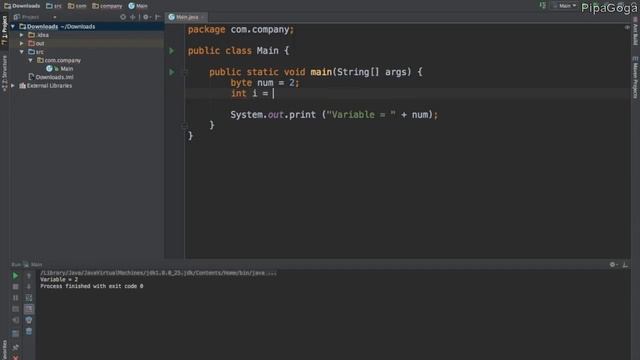The image size is (640, 360).
Task: Click Main tab in Run panel header
Action: [x=33, y=265]
